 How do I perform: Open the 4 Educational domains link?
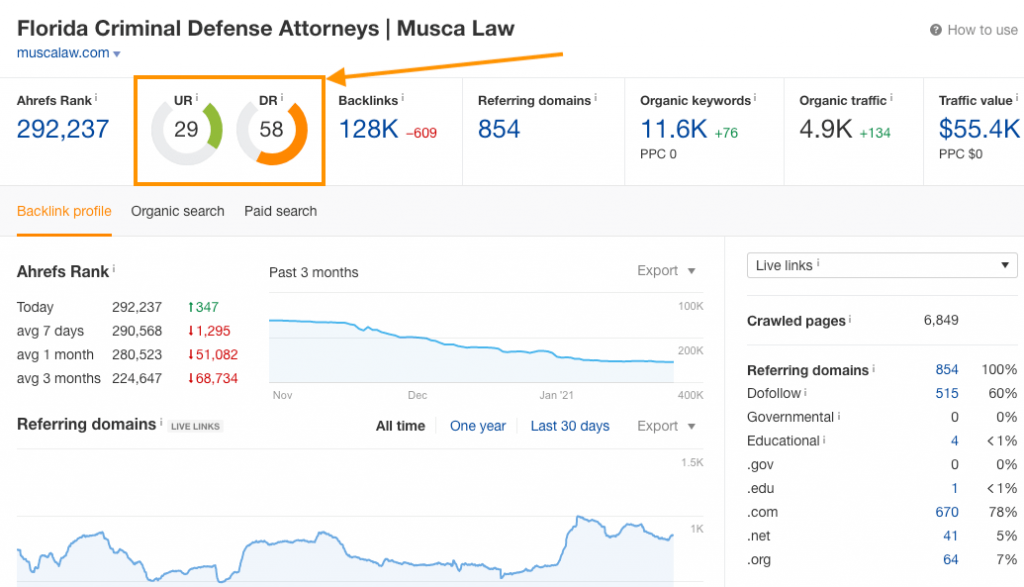[955, 441]
